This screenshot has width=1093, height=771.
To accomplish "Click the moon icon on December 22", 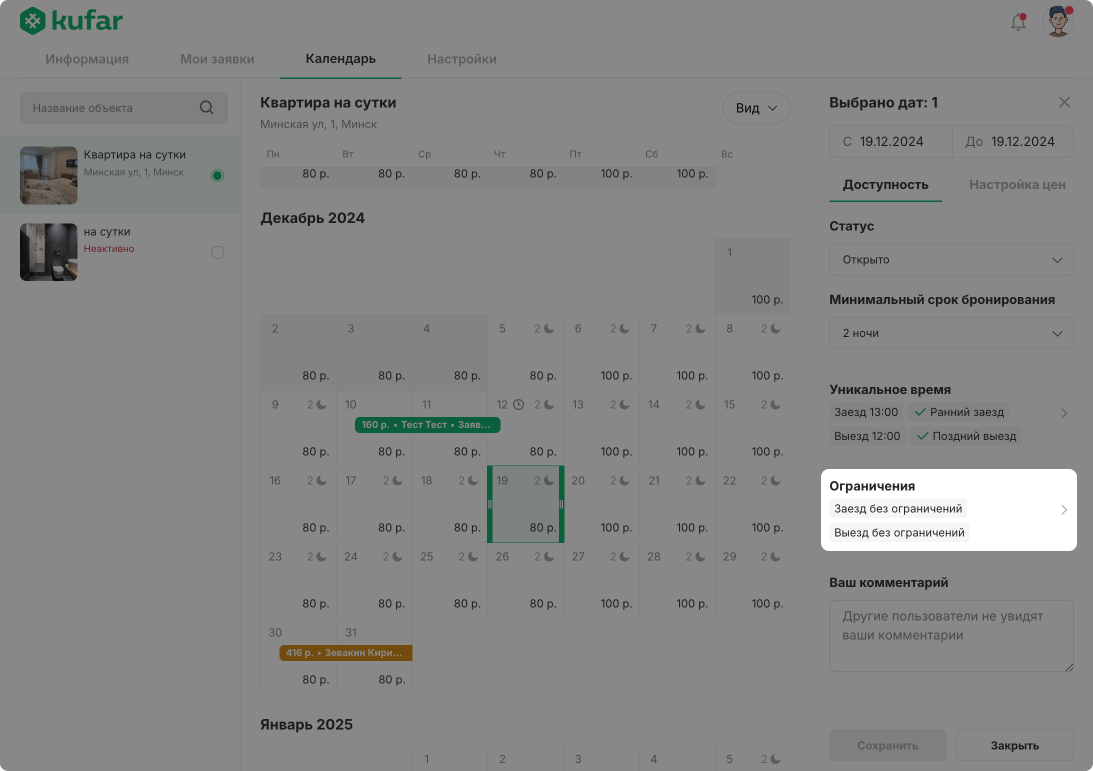I will tap(775, 480).
